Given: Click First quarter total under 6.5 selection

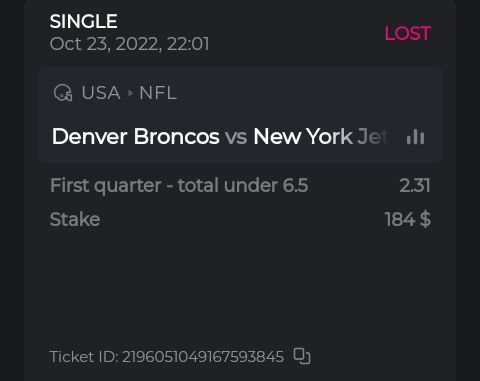Looking at the screenshot, I should (179, 185).
